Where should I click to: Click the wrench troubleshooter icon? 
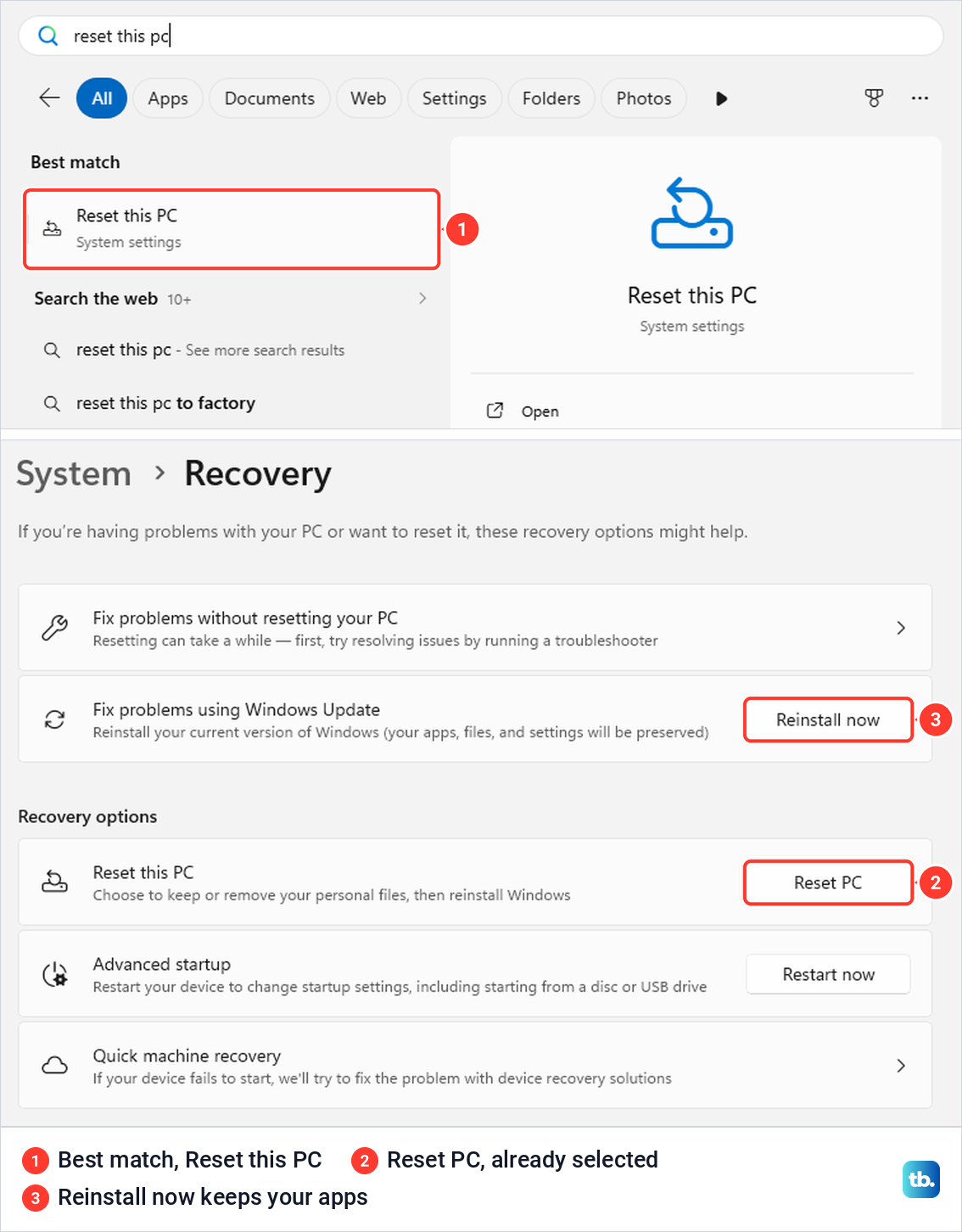(55, 628)
